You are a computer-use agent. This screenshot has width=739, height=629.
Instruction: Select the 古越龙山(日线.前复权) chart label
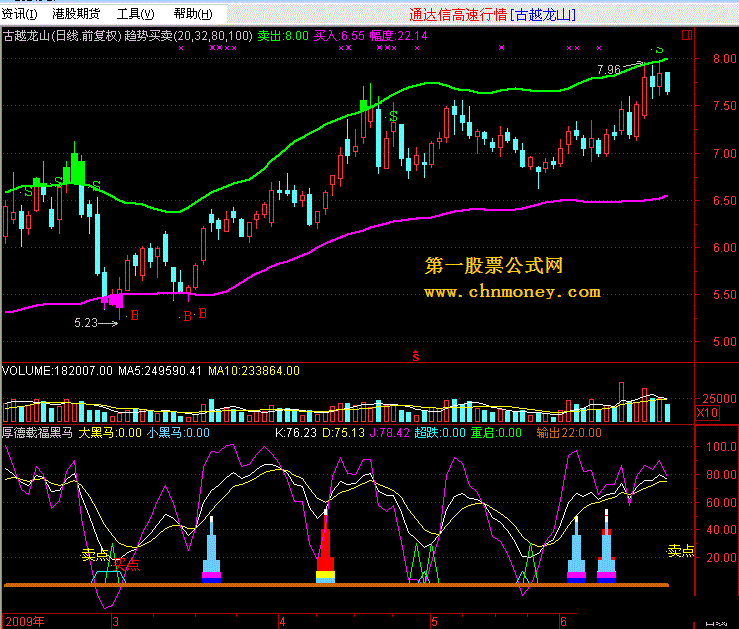pos(63,36)
